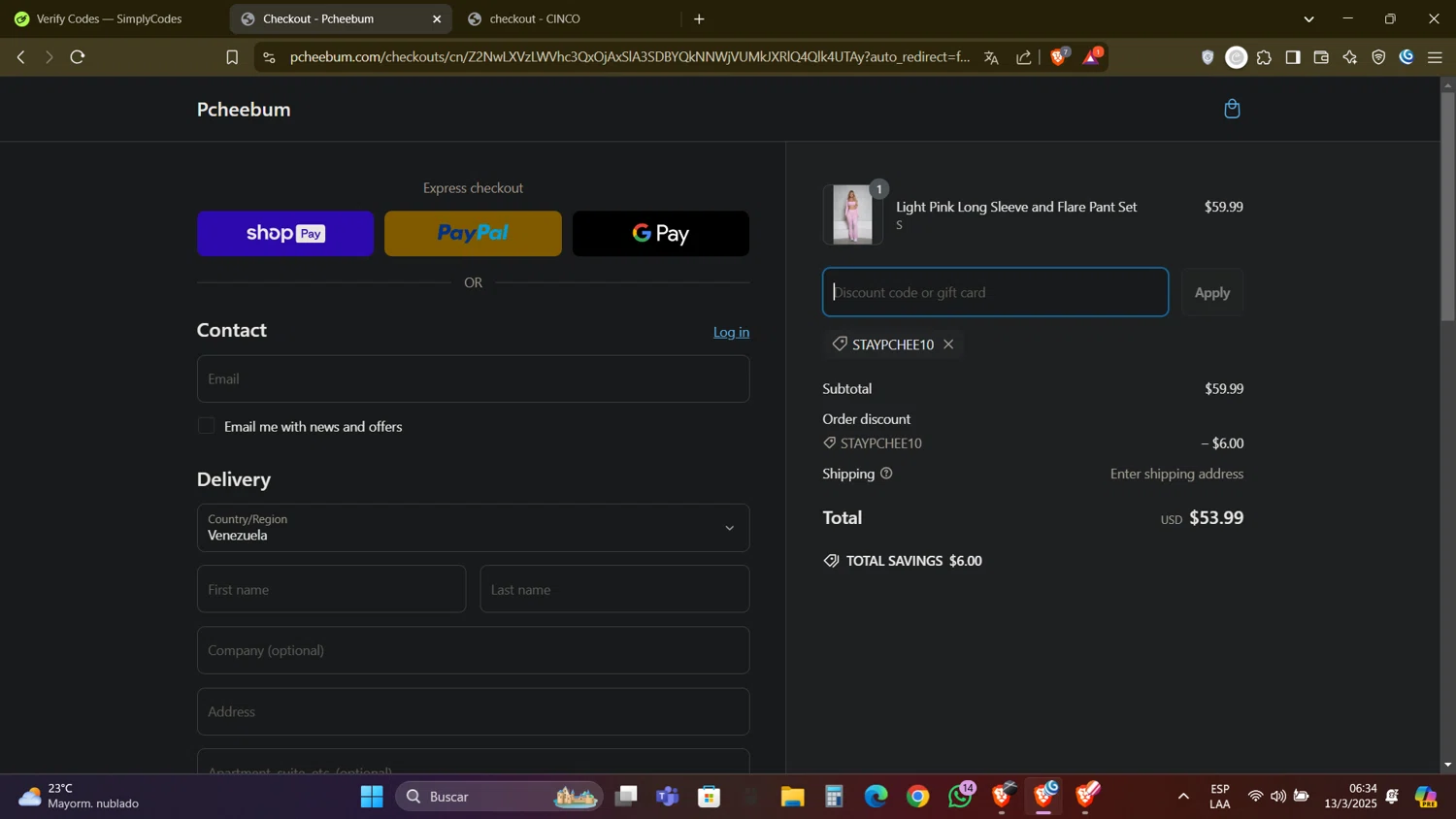Screen dimensions: 1456x819
Task: Bookmark this page
Action: tap(232, 57)
